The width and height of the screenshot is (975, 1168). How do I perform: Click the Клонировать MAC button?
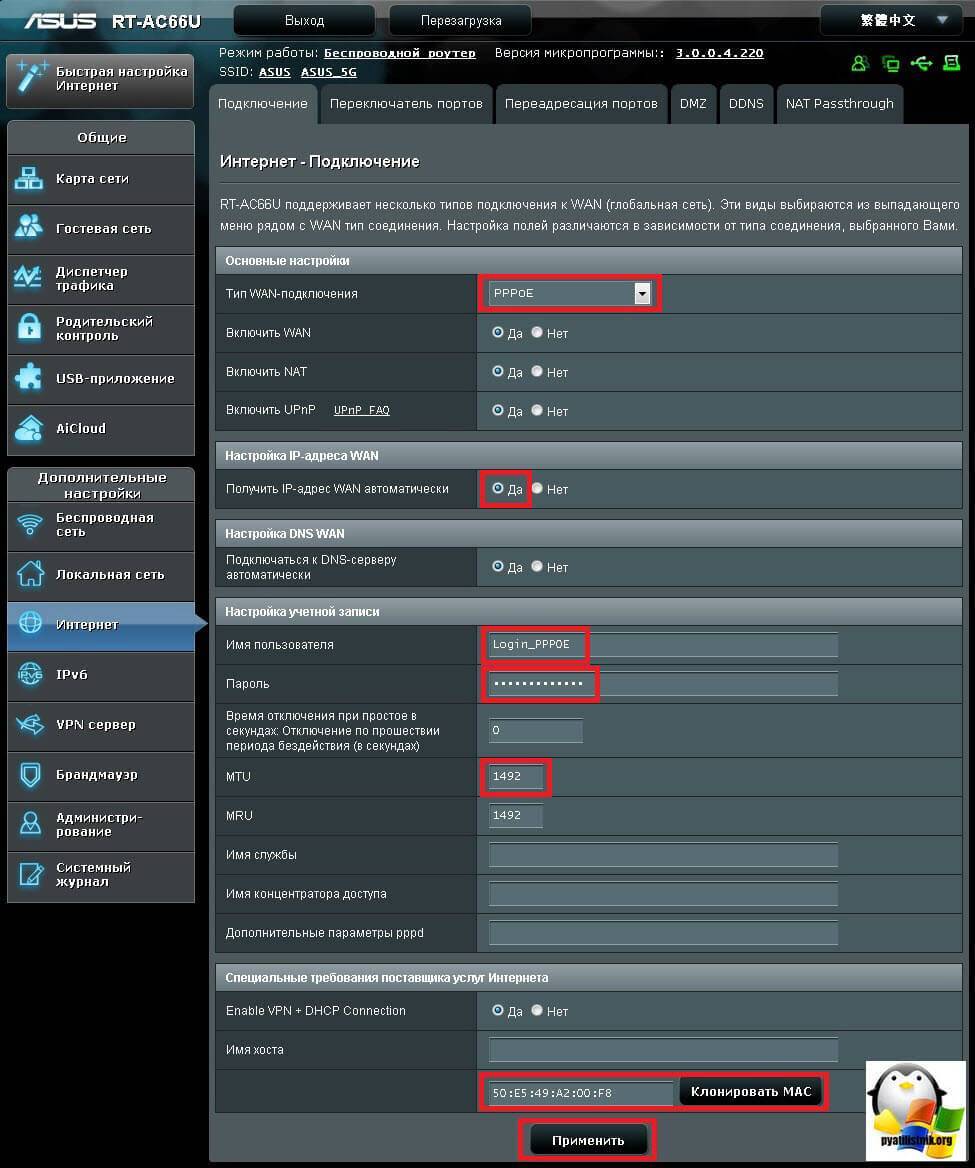tap(751, 1091)
